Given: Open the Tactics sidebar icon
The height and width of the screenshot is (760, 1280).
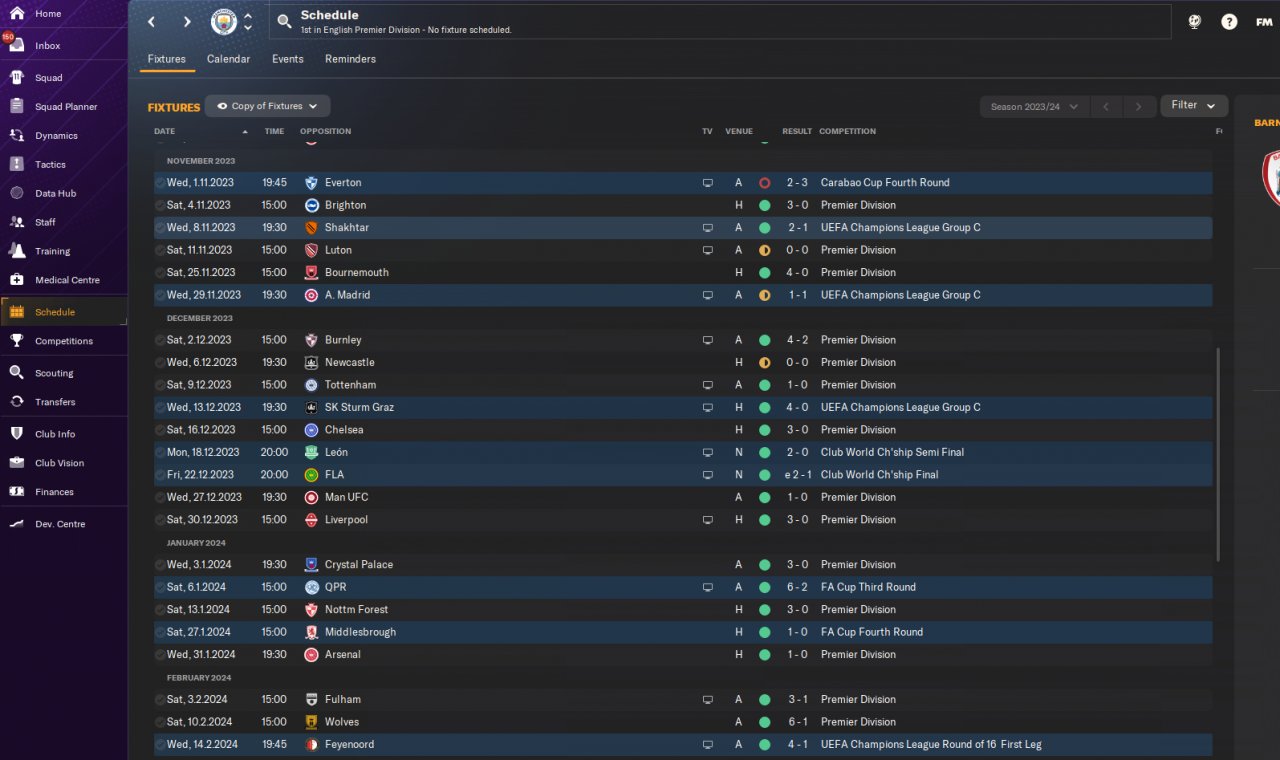Looking at the screenshot, I should [17, 164].
